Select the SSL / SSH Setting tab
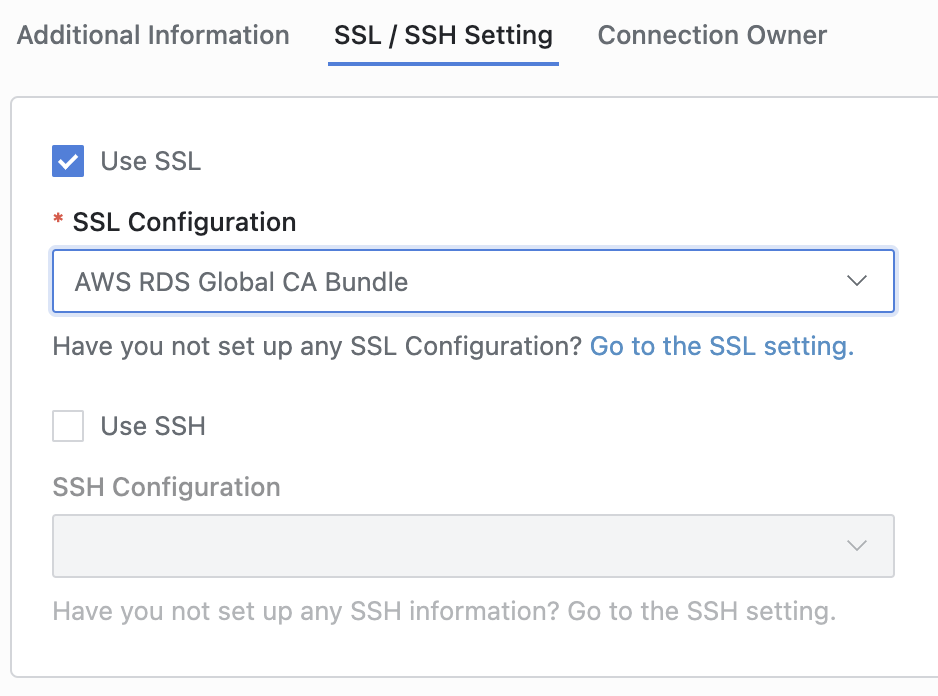The width and height of the screenshot is (938, 696). (x=443, y=36)
